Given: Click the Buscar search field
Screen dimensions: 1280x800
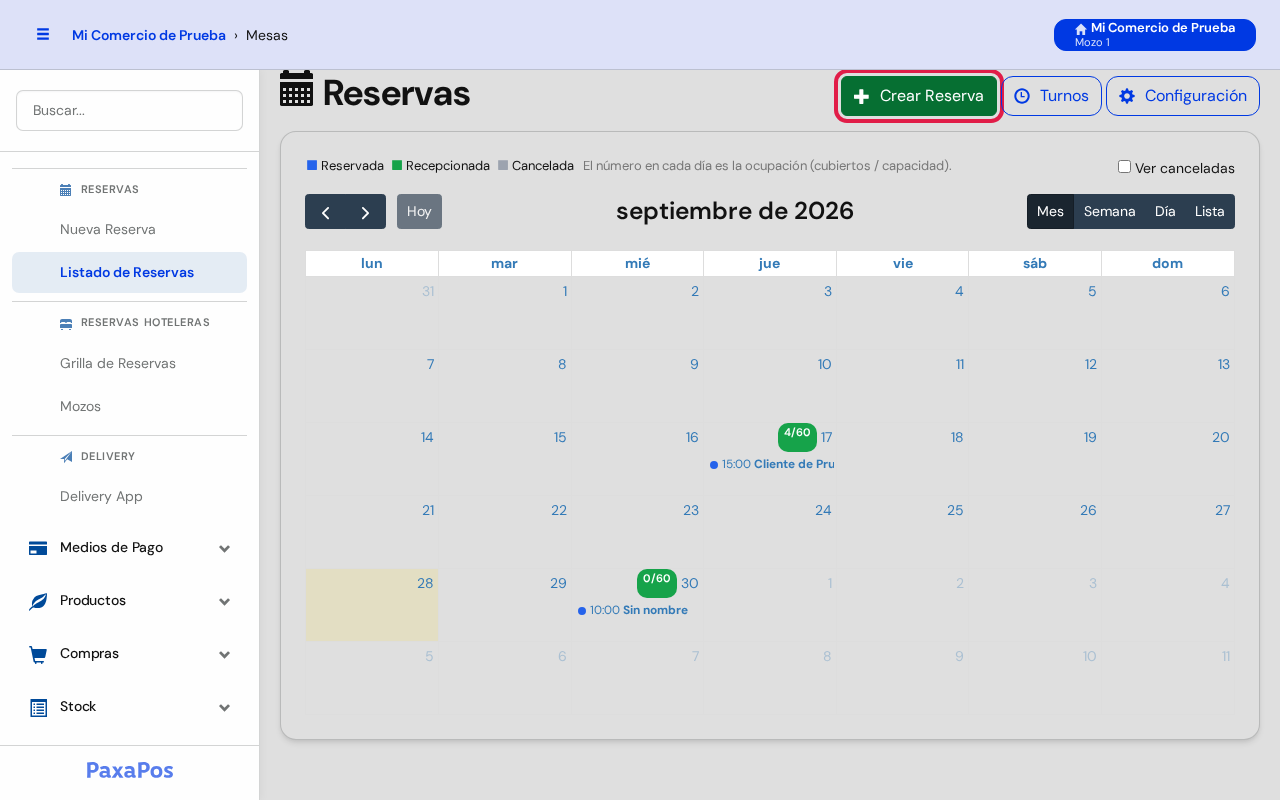Looking at the screenshot, I should point(129,110).
